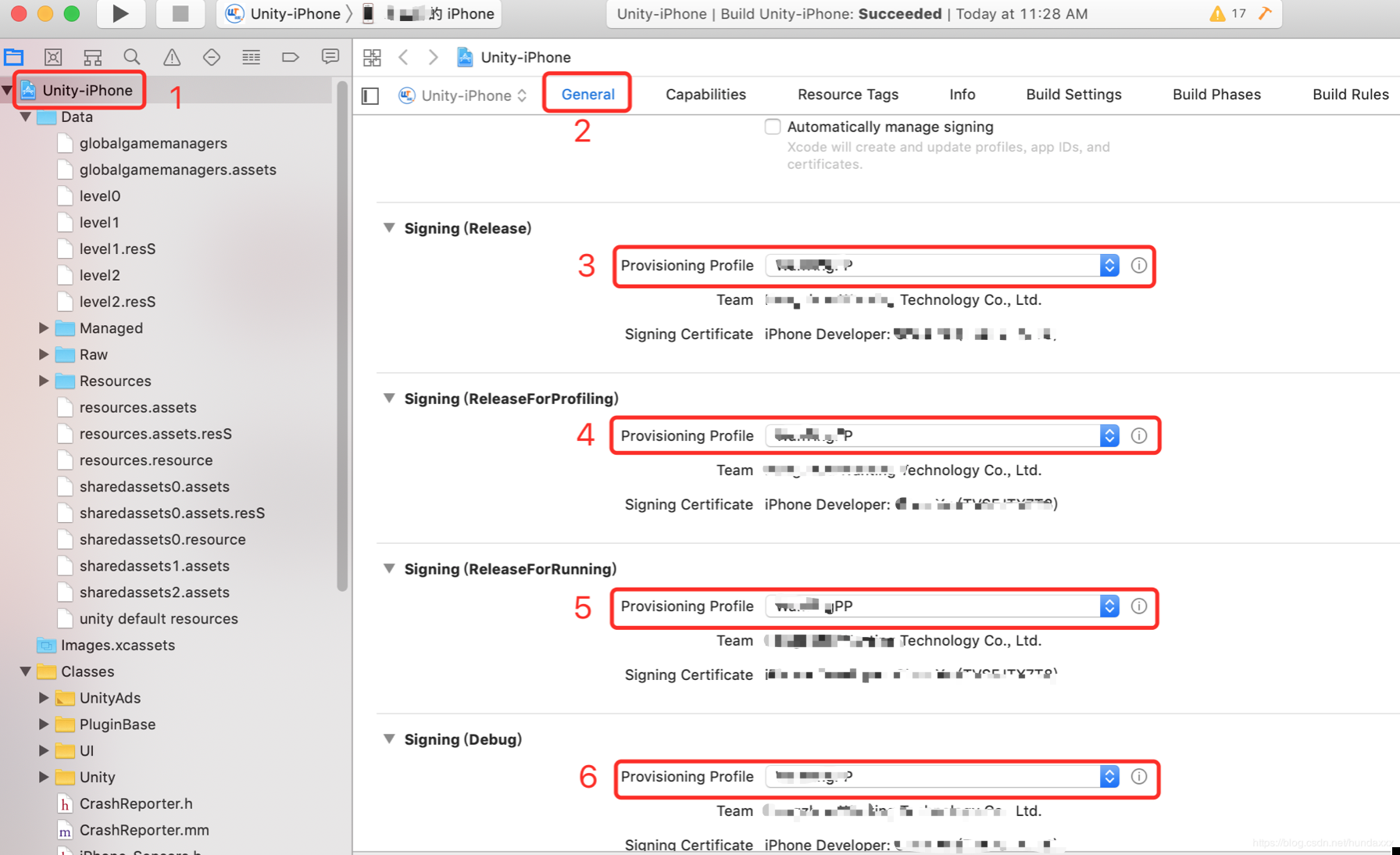Choose the iPhone run destination
1400x855 pixels.
tap(429, 13)
